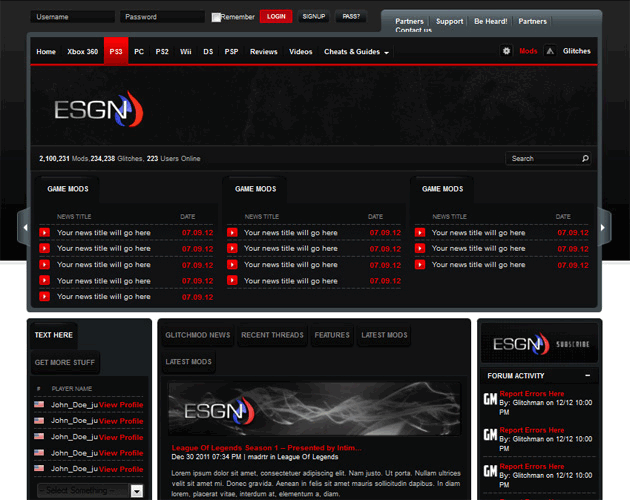Image resolution: width=630 pixels, height=500 pixels.
Task: Open the dropdown below the player list
Action: point(138,490)
